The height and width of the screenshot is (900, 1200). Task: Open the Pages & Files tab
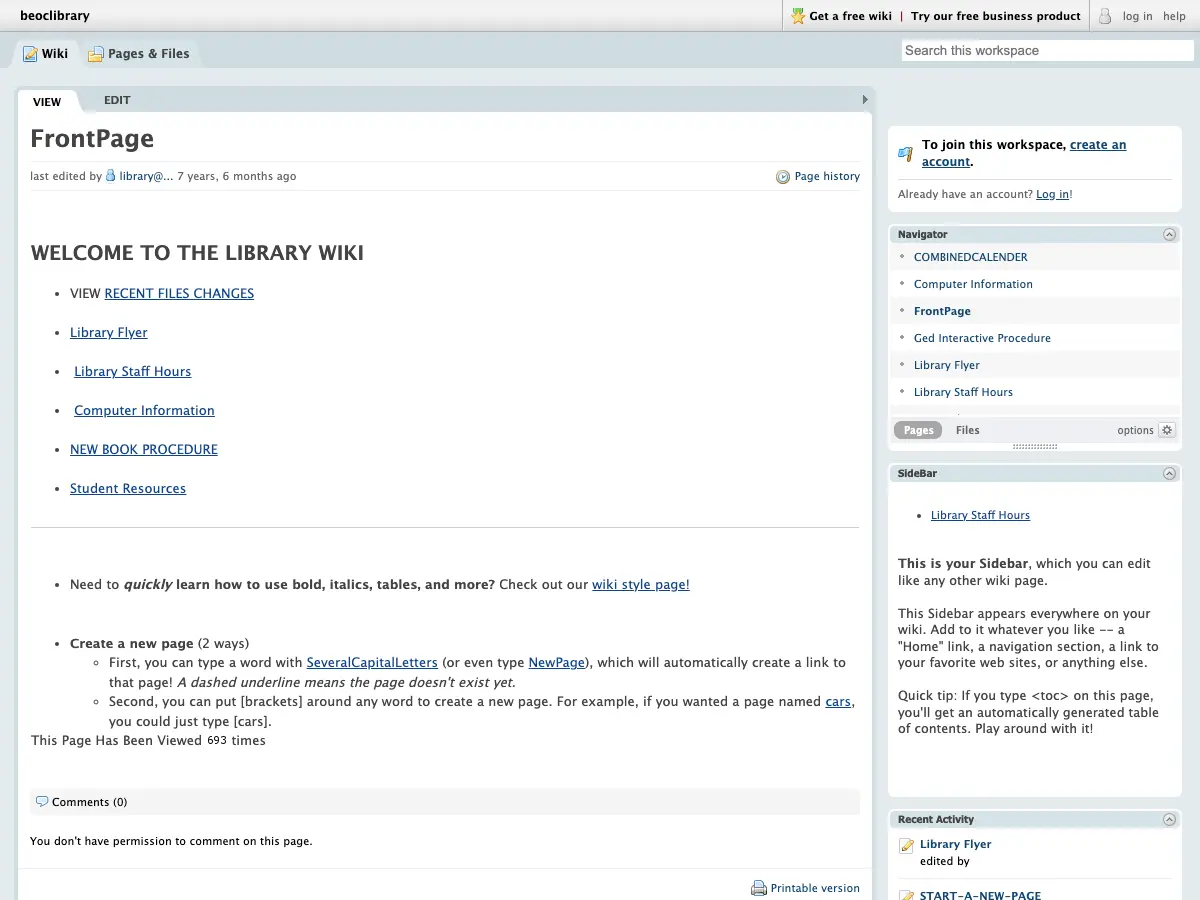[139, 54]
